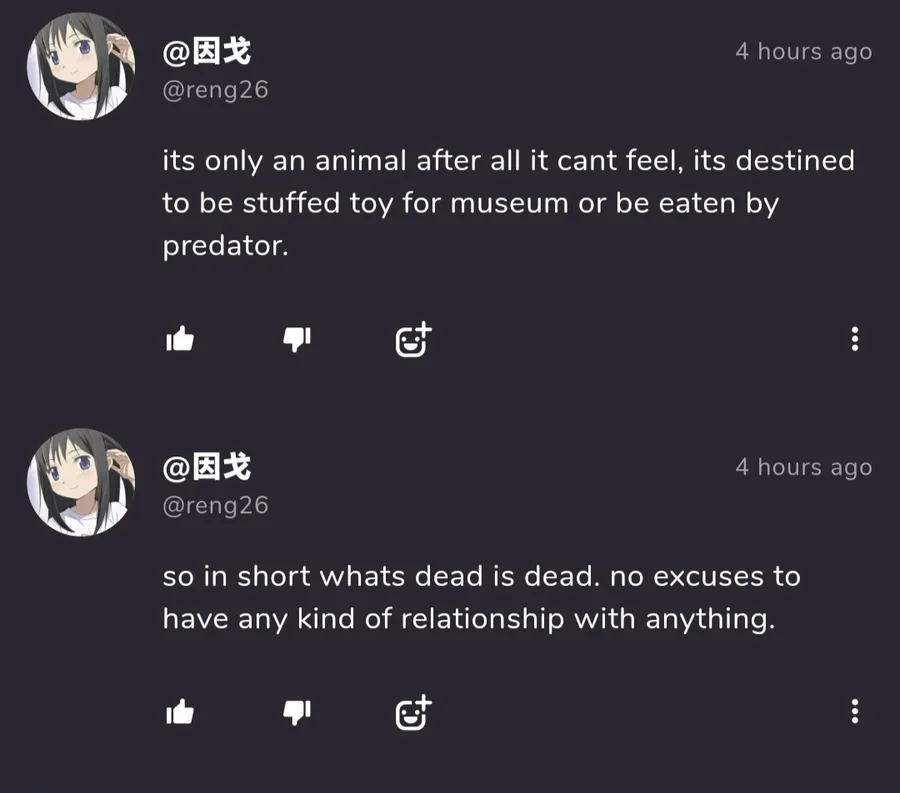The width and height of the screenshot is (900, 793).
Task: Click the word 'predator' in first comment
Action: pos(224,246)
